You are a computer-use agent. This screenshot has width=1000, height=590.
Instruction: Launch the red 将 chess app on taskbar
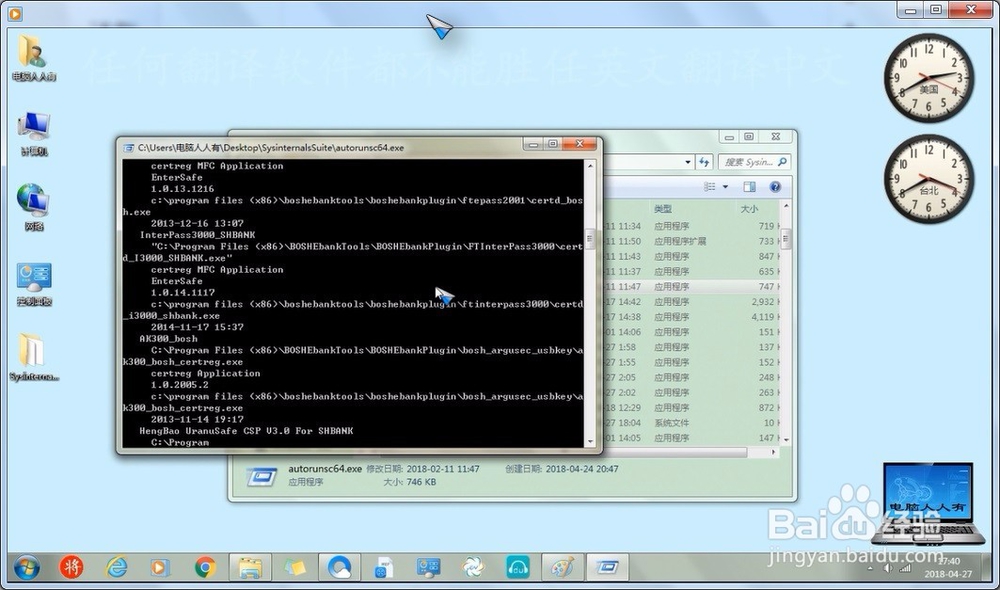(71, 566)
